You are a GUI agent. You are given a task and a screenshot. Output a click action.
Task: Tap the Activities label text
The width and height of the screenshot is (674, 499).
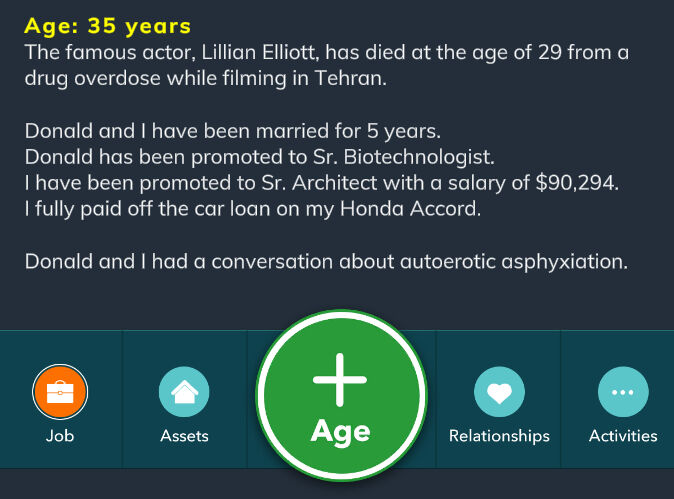(x=623, y=436)
